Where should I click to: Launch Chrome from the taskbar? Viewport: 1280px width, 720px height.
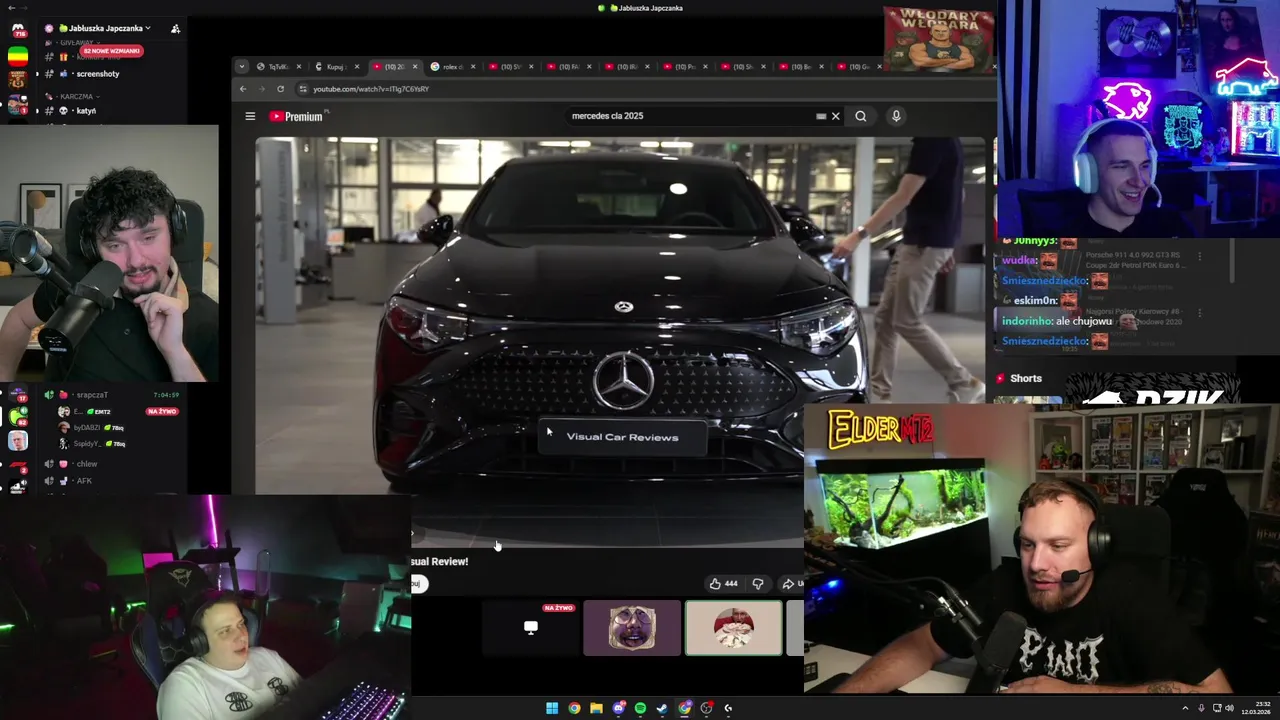574,708
